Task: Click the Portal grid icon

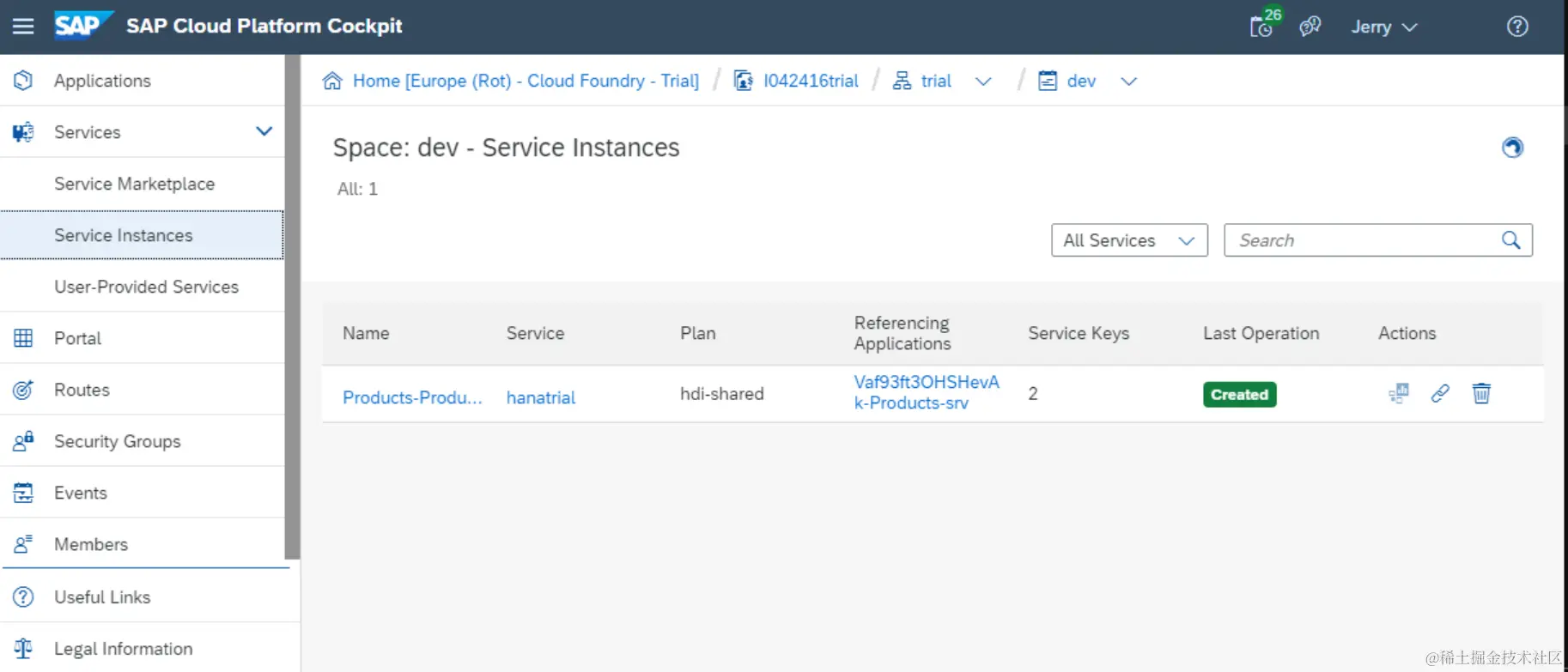Action: [x=23, y=338]
